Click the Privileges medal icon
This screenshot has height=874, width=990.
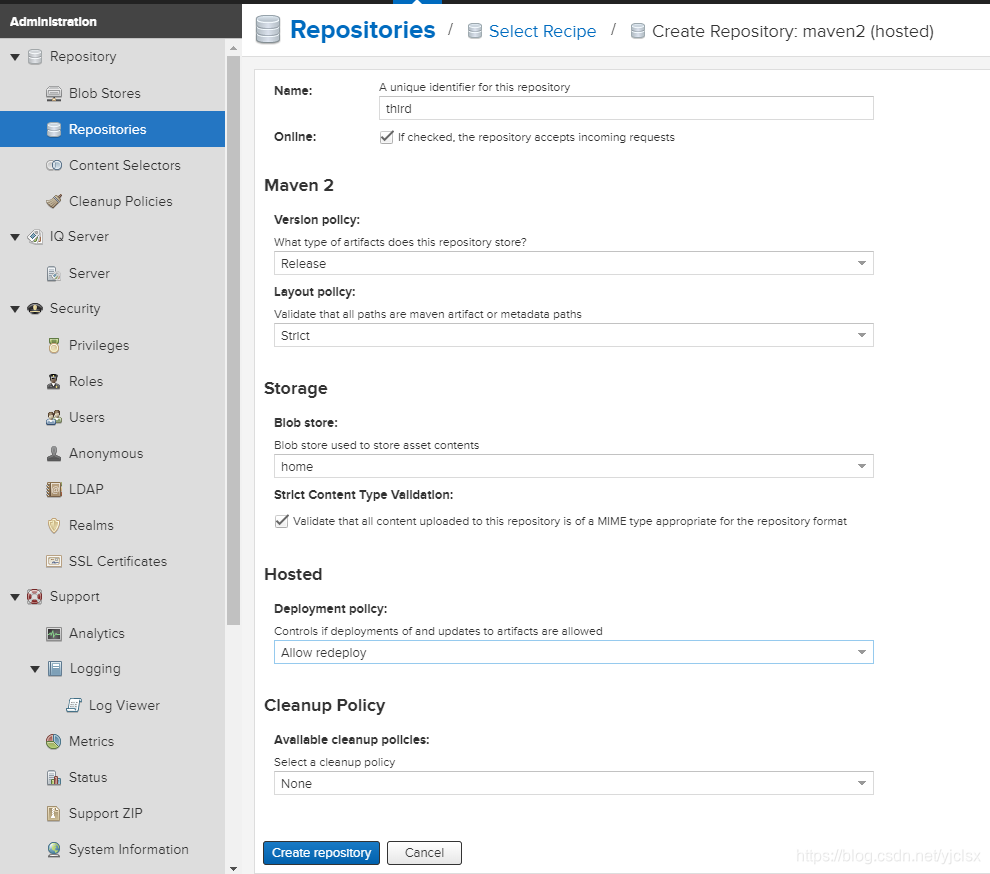pos(54,345)
